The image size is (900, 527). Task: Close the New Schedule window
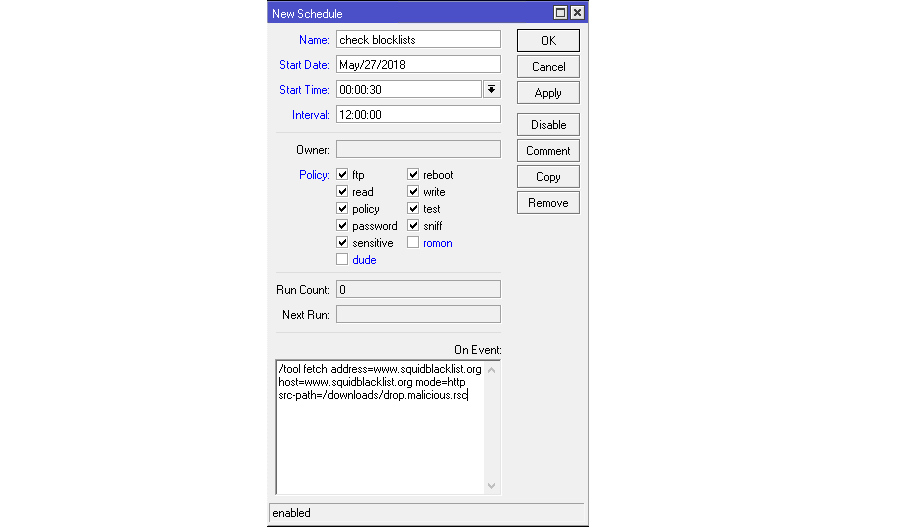coord(577,13)
